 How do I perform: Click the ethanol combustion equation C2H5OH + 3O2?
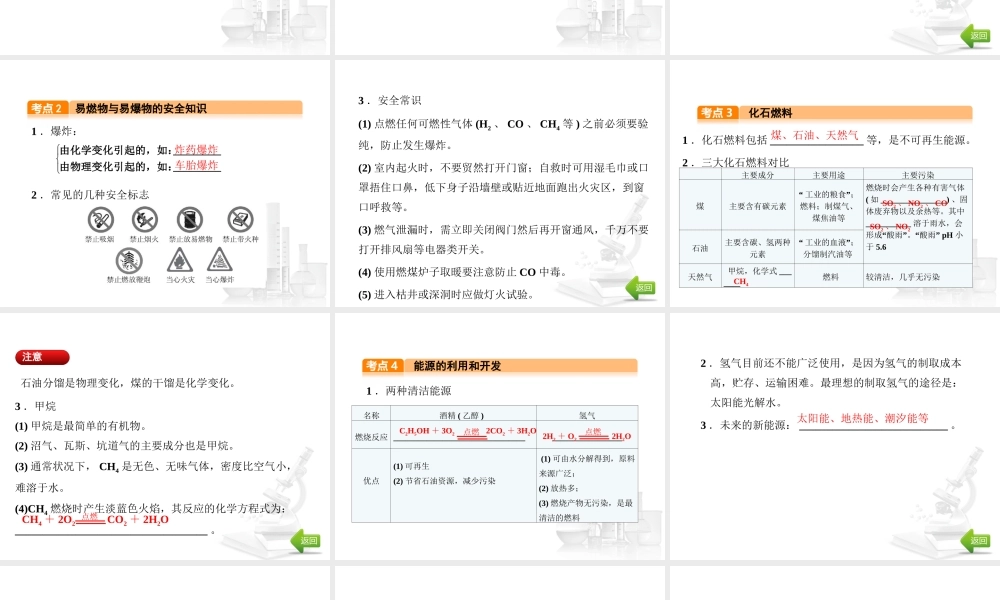[x=467, y=432]
